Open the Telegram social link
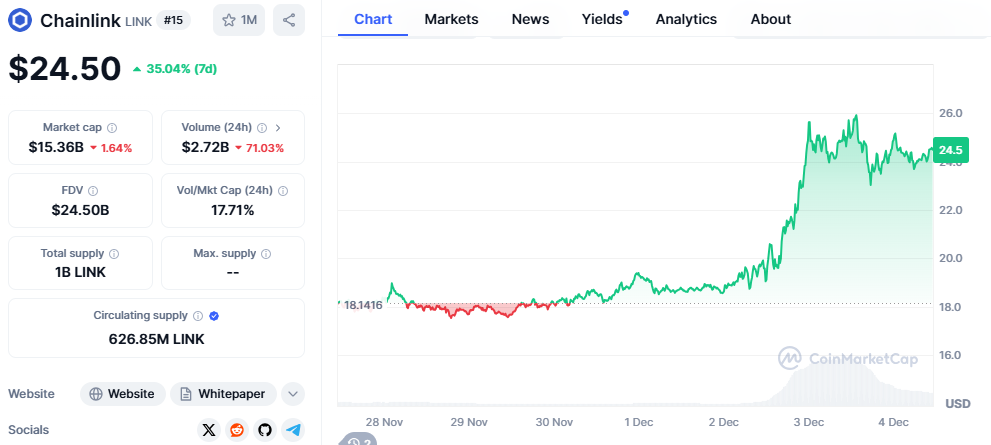Image resolution: width=991 pixels, height=445 pixels. tap(293, 430)
